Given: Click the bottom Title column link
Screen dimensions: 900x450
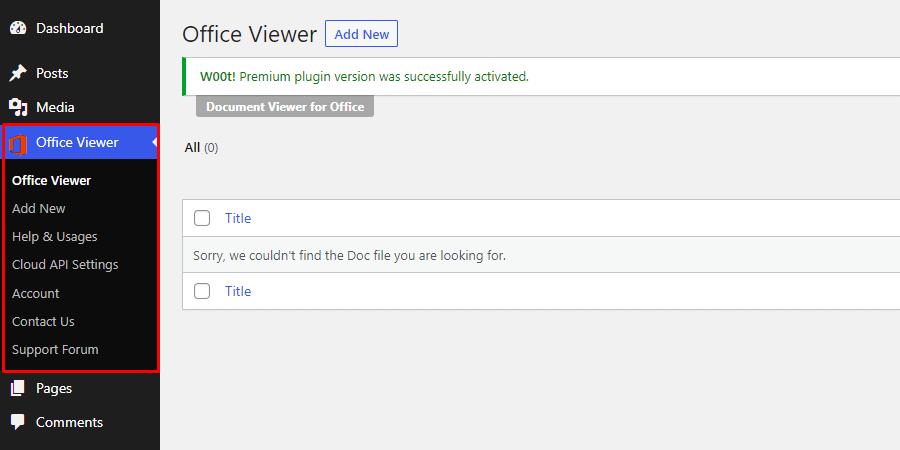Looking at the screenshot, I should 238,291.
